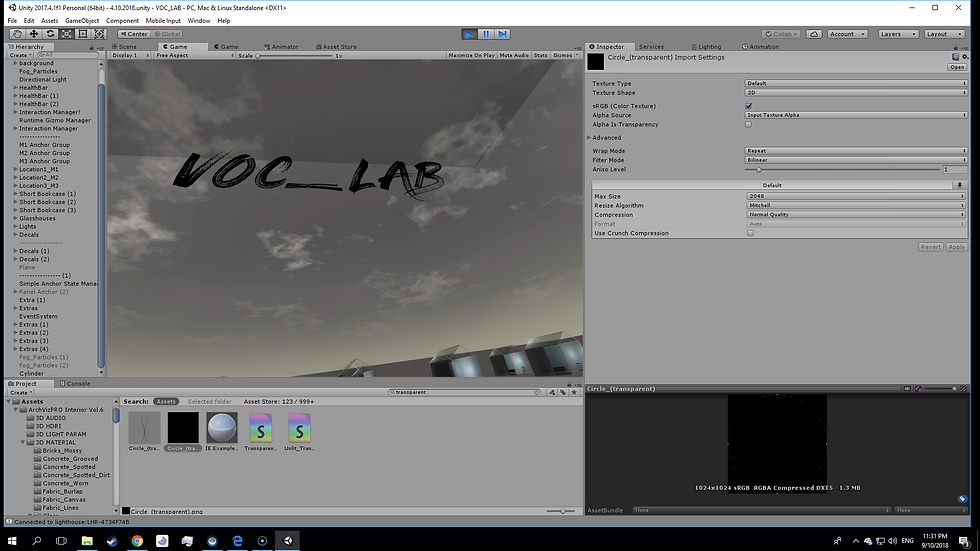The width and height of the screenshot is (980, 551).
Task: Enable Use Crunch Compression checkbox
Action: [x=750, y=233]
